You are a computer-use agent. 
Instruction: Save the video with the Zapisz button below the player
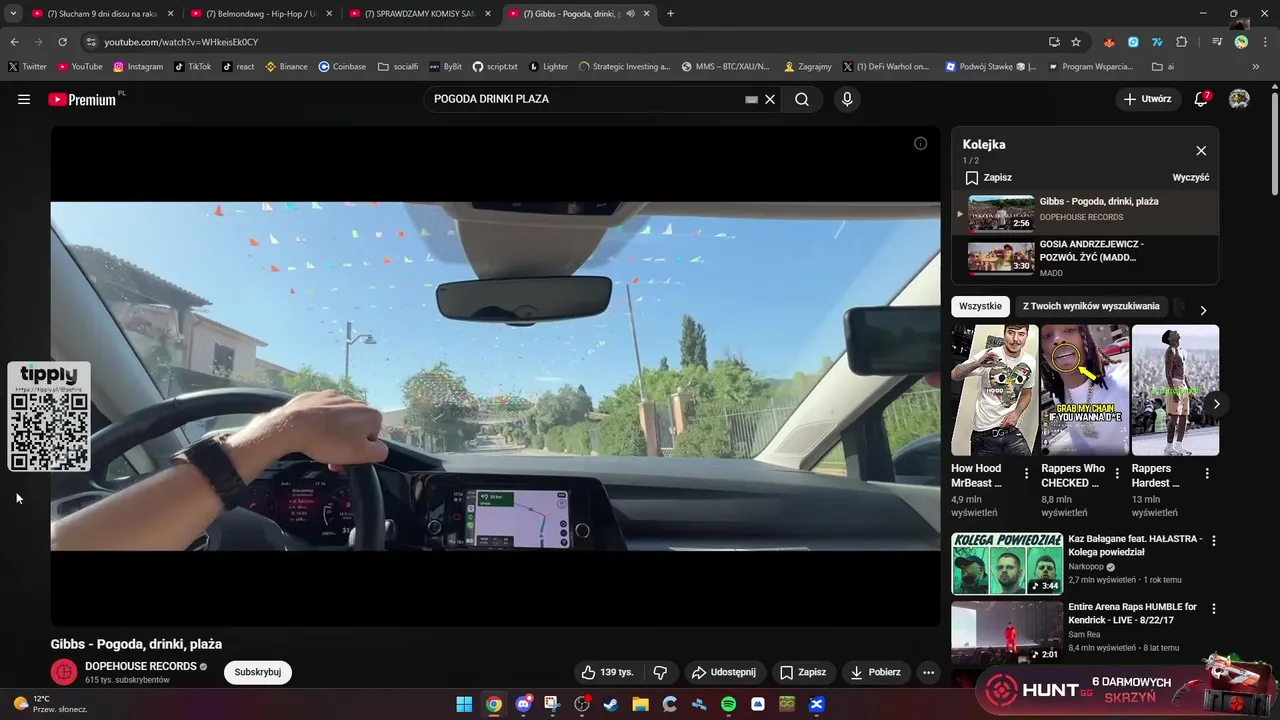803,672
